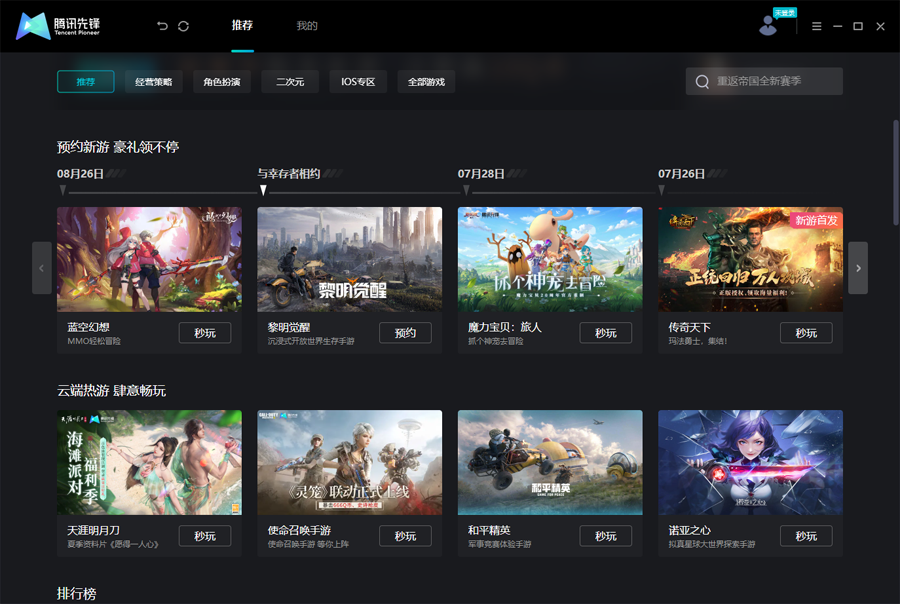Select the 角色扮演 category filter
Image resolution: width=900 pixels, height=604 pixels.
[x=222, y=82]
